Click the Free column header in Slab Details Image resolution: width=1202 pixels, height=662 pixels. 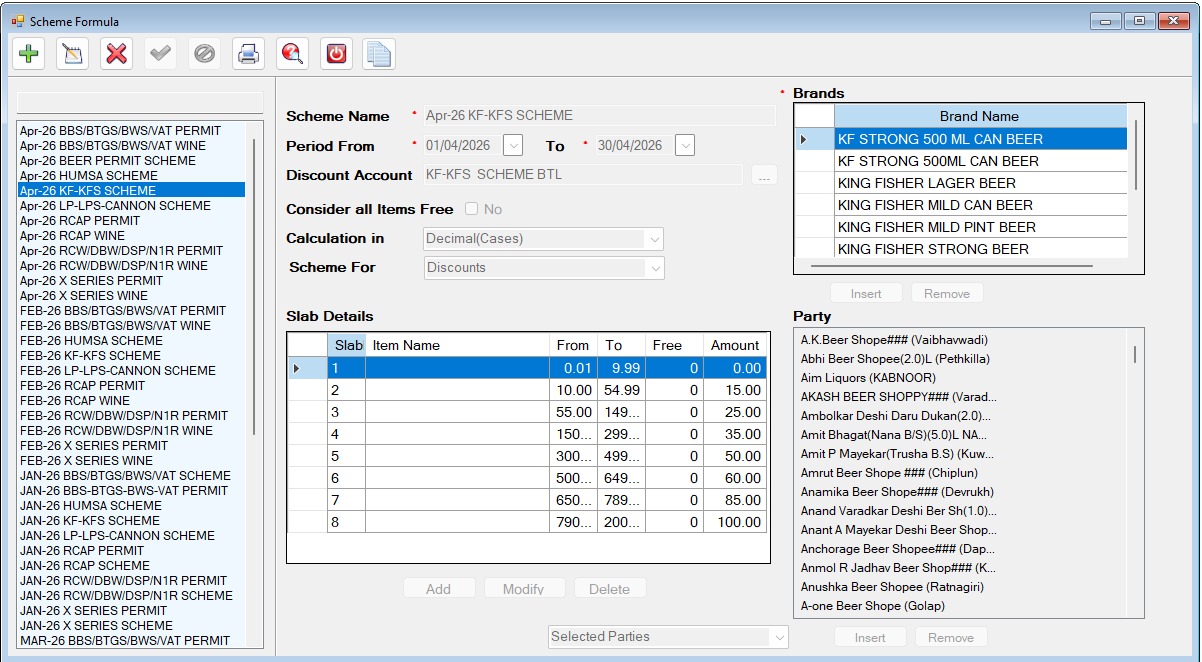[x=674, y=345]
